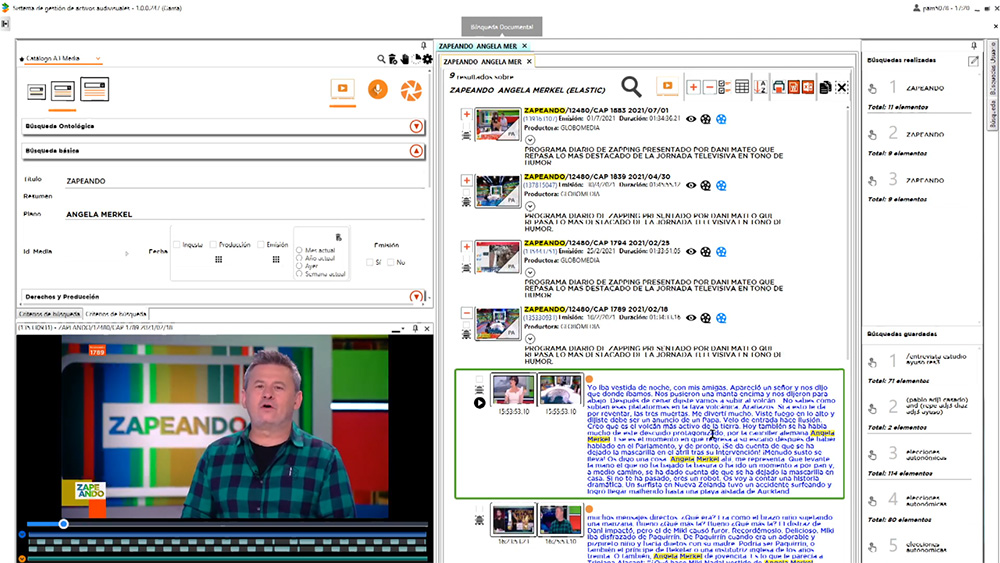Expand the Búsqueda Ontológica section

[416, 126]
